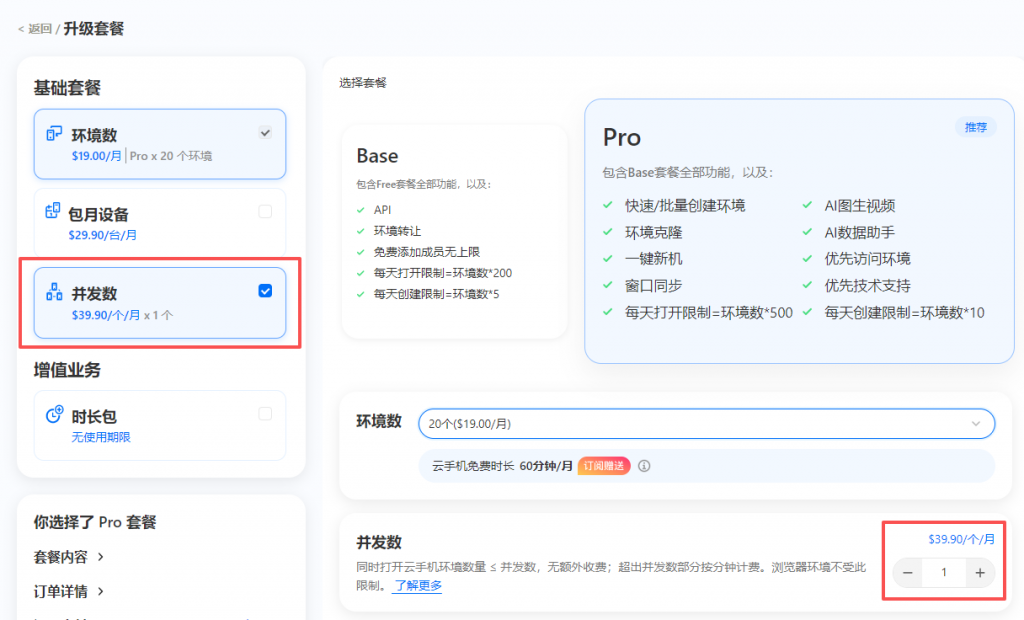Open the 环境数 quantity dropdown
This screenshot has width=1024, height=620.
click(706, 424)
